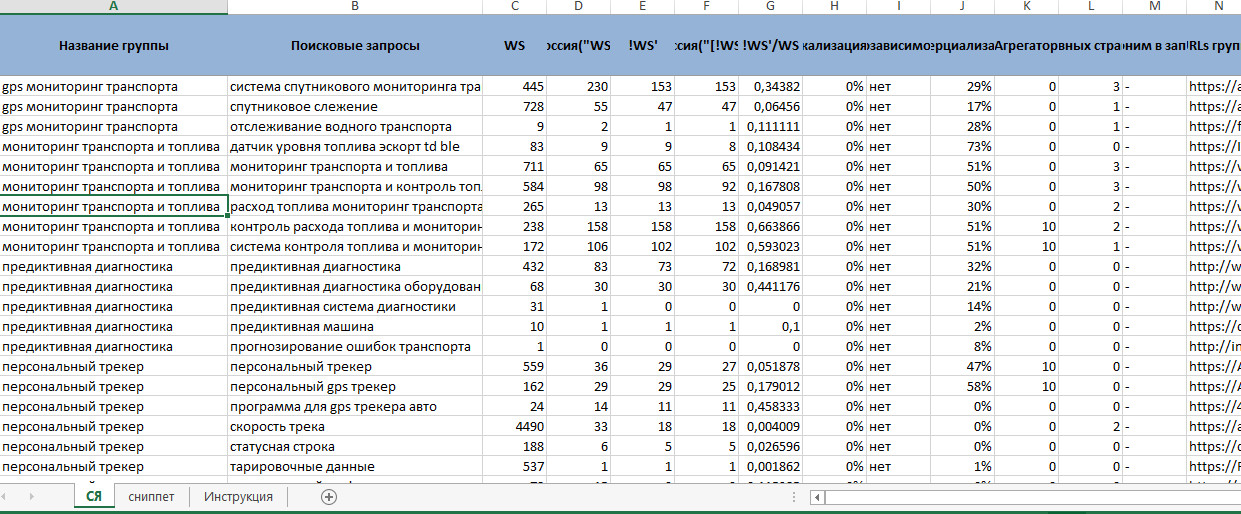Select cell 'статусная строка'
Viewport: 1241px width, 514px height.
click(355, 447)
